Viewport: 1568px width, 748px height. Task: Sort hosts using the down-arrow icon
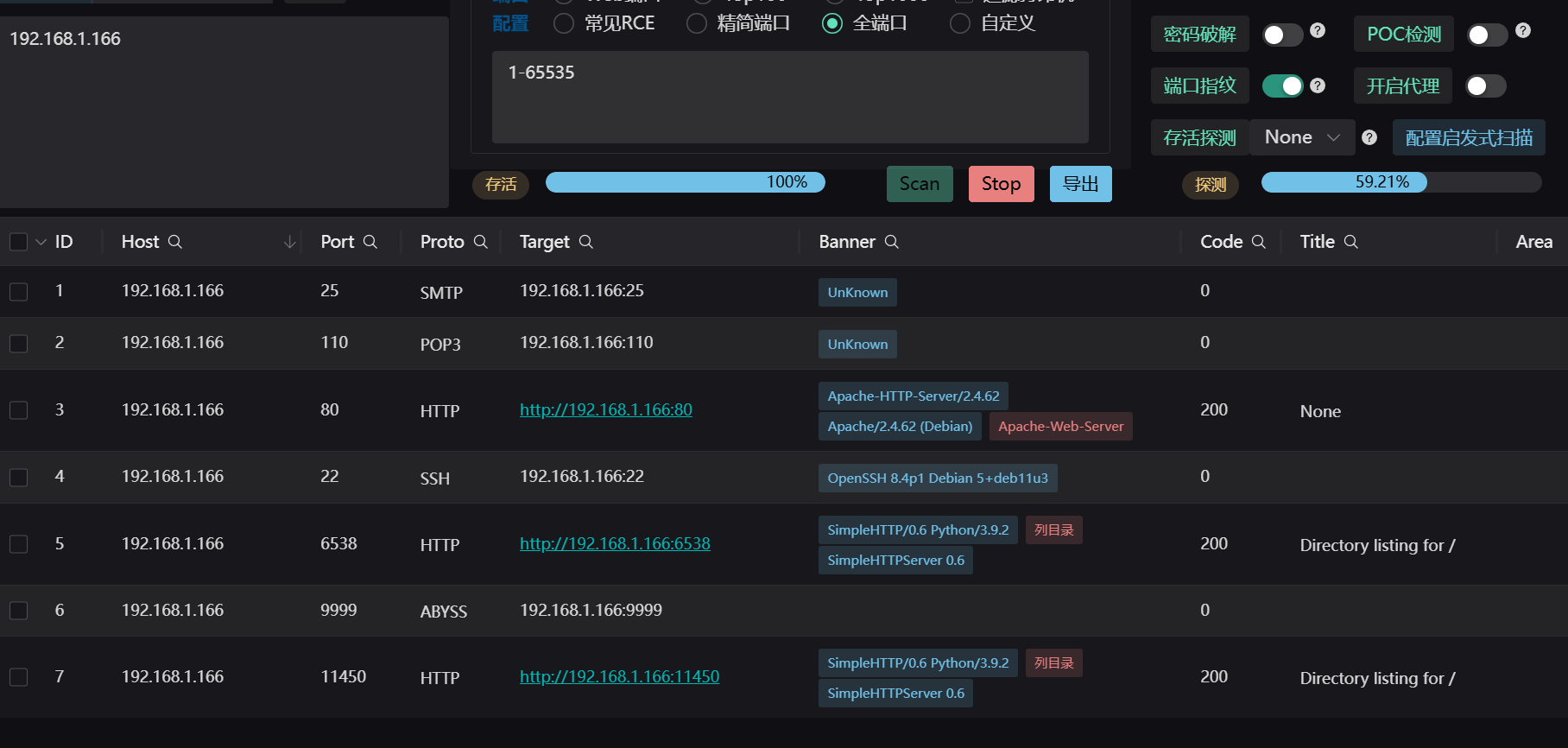point(289,242)
